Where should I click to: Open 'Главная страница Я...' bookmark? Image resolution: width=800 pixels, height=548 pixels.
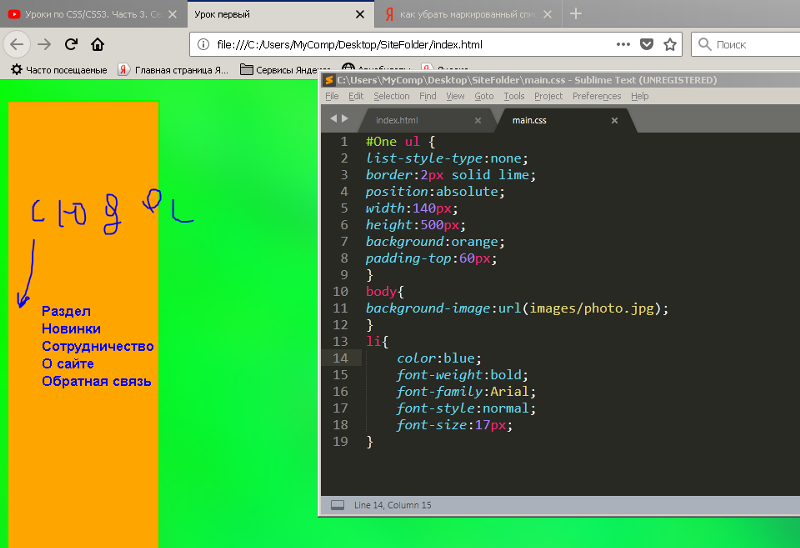tap(173, 70)
